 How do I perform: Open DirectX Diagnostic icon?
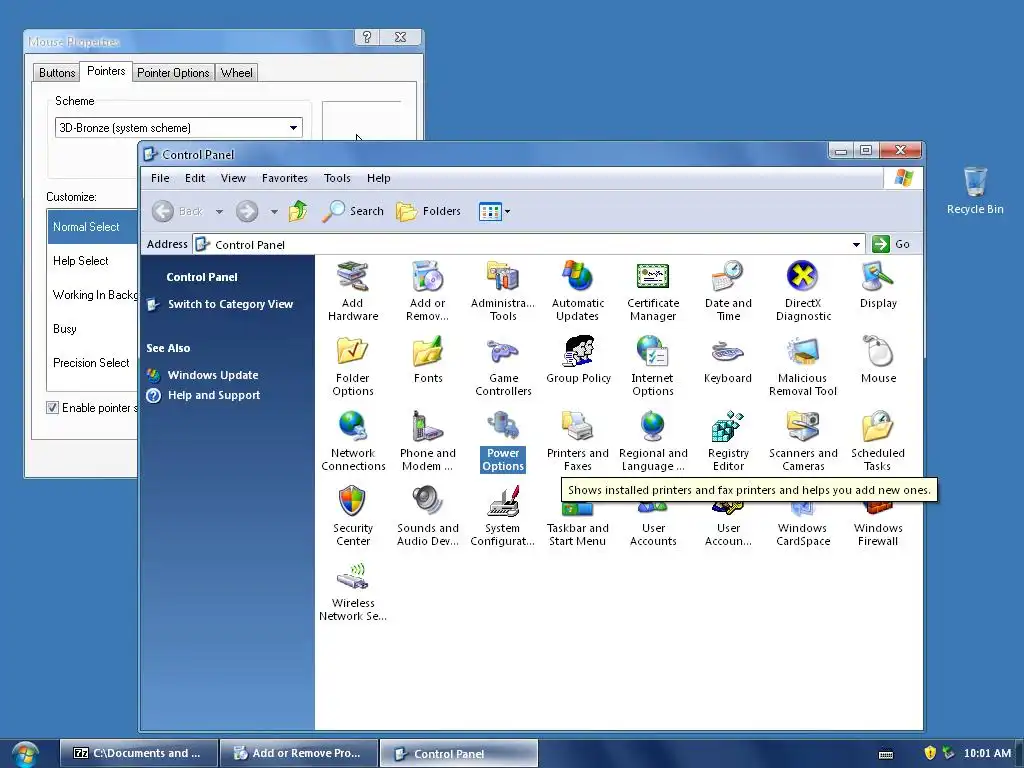pyautogui.click(x=803, y=291)
